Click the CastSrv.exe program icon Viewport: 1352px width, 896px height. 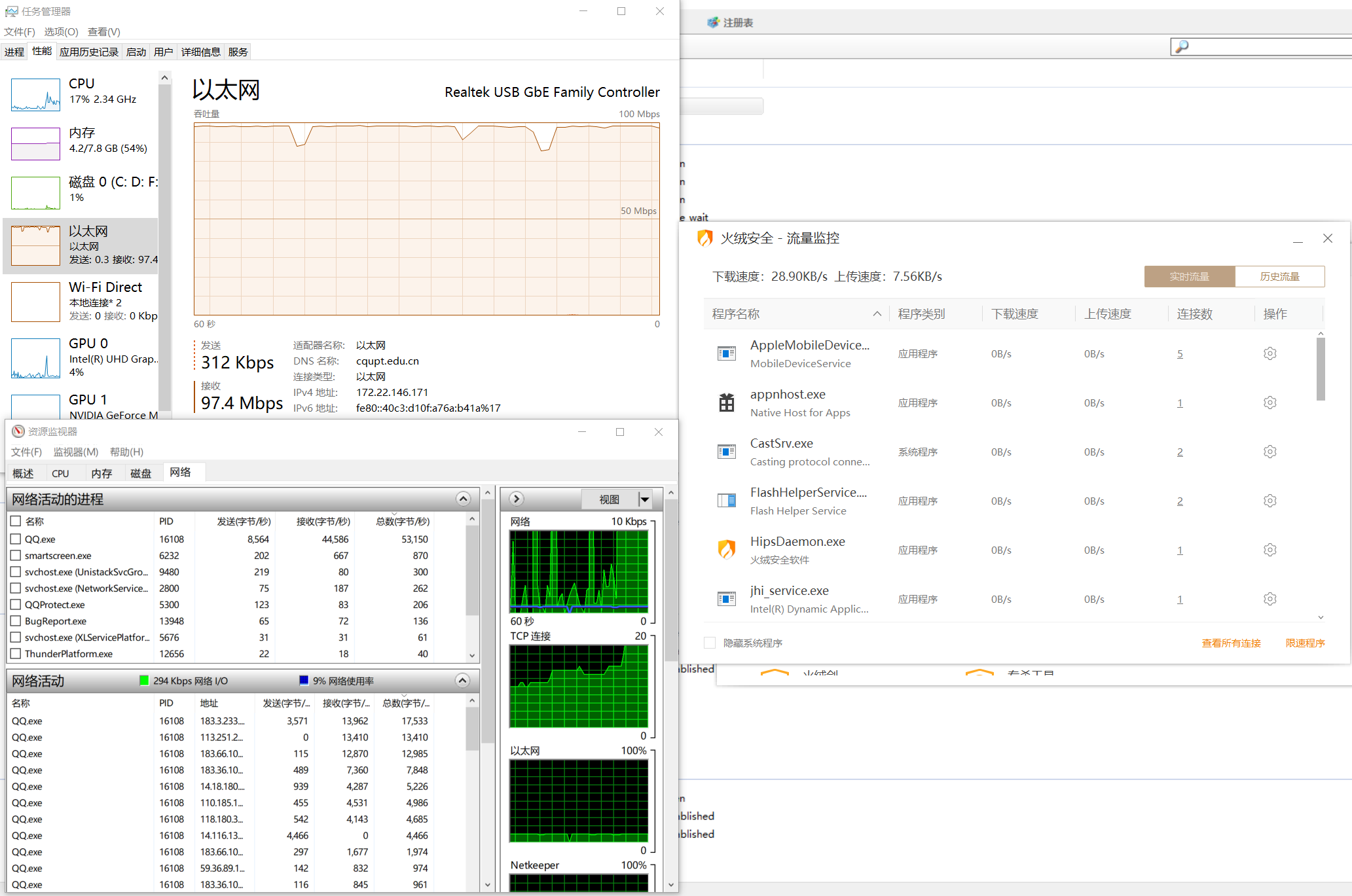click(x=727, y=452)
